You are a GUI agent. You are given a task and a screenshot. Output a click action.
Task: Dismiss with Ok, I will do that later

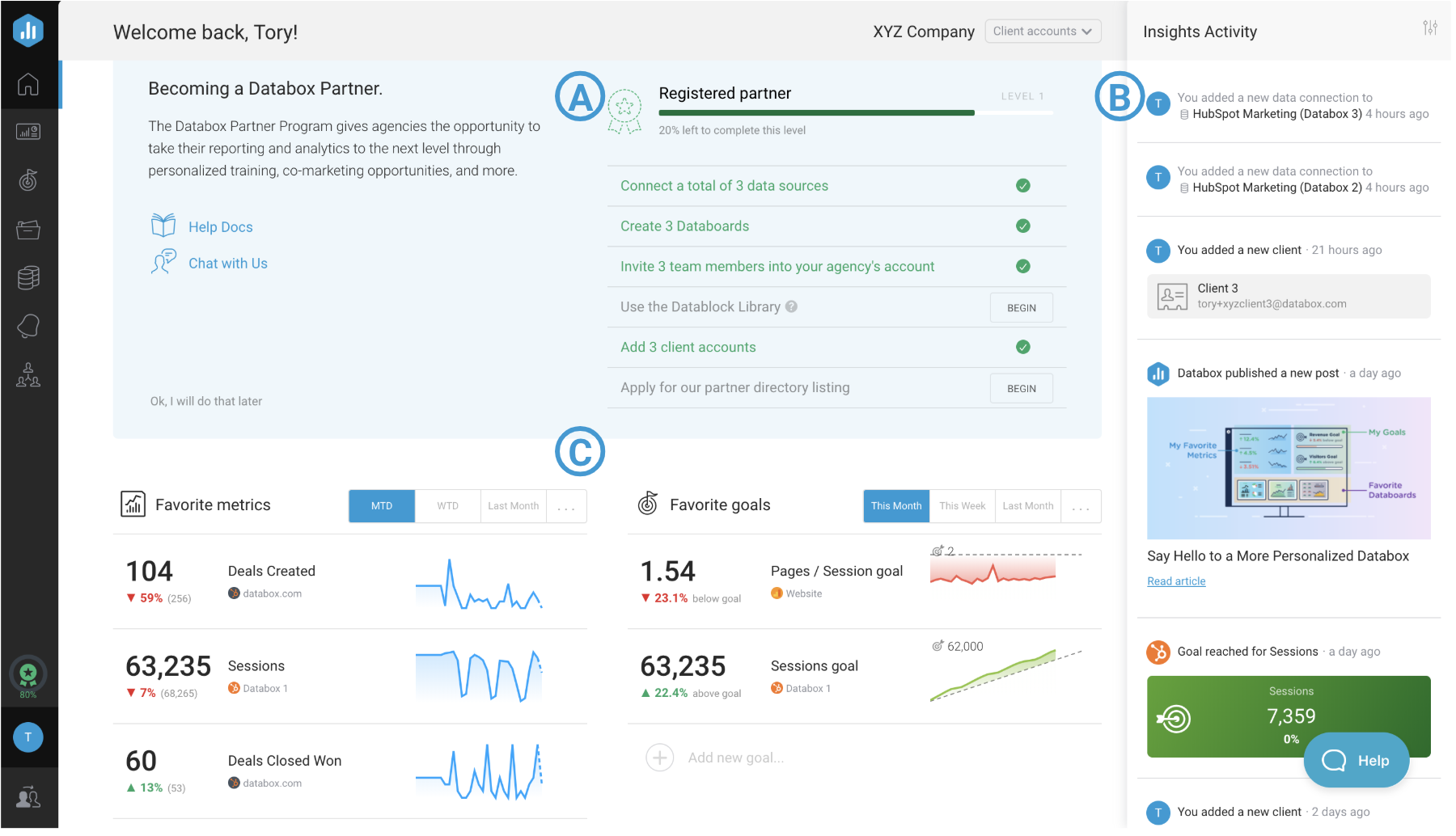click(206, 401)
